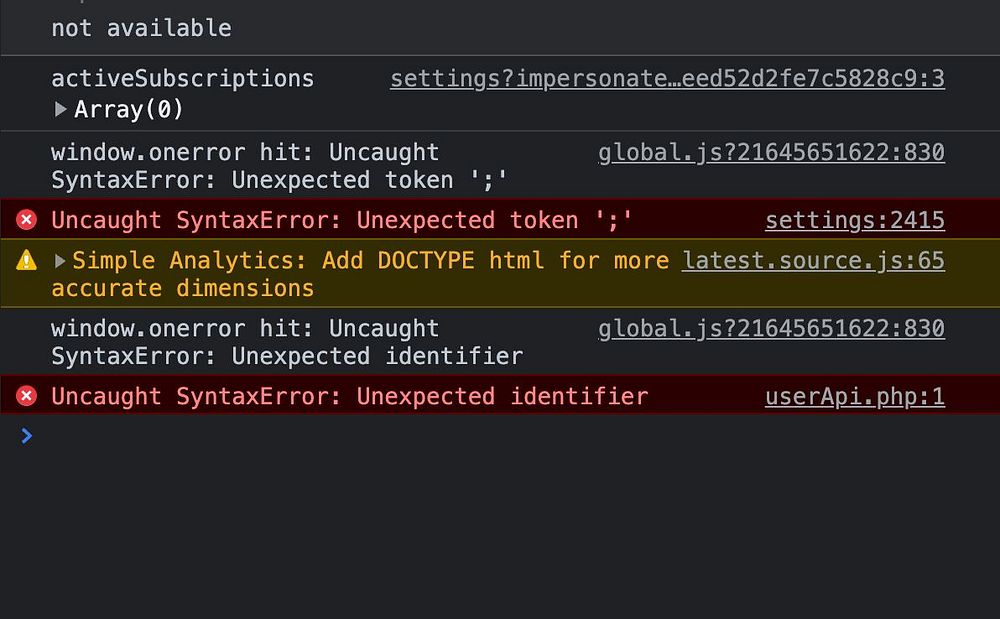The image size is (1000, 619).
Task: Click the 'not available' log entry
Action: click(141, 28)
